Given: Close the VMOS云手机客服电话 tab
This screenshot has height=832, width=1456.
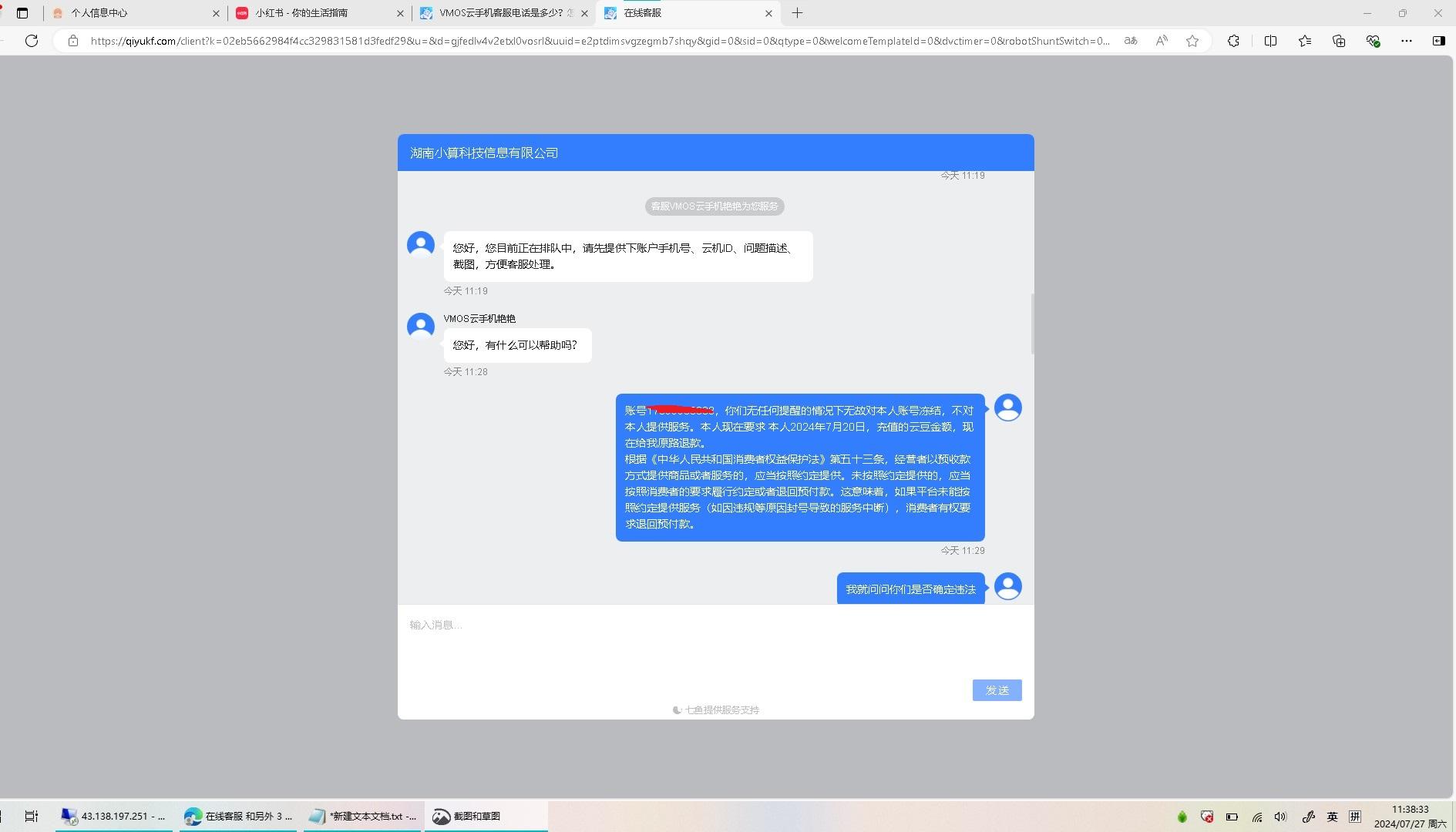Looking at the screenshot, I should click(x=584, y=13).
